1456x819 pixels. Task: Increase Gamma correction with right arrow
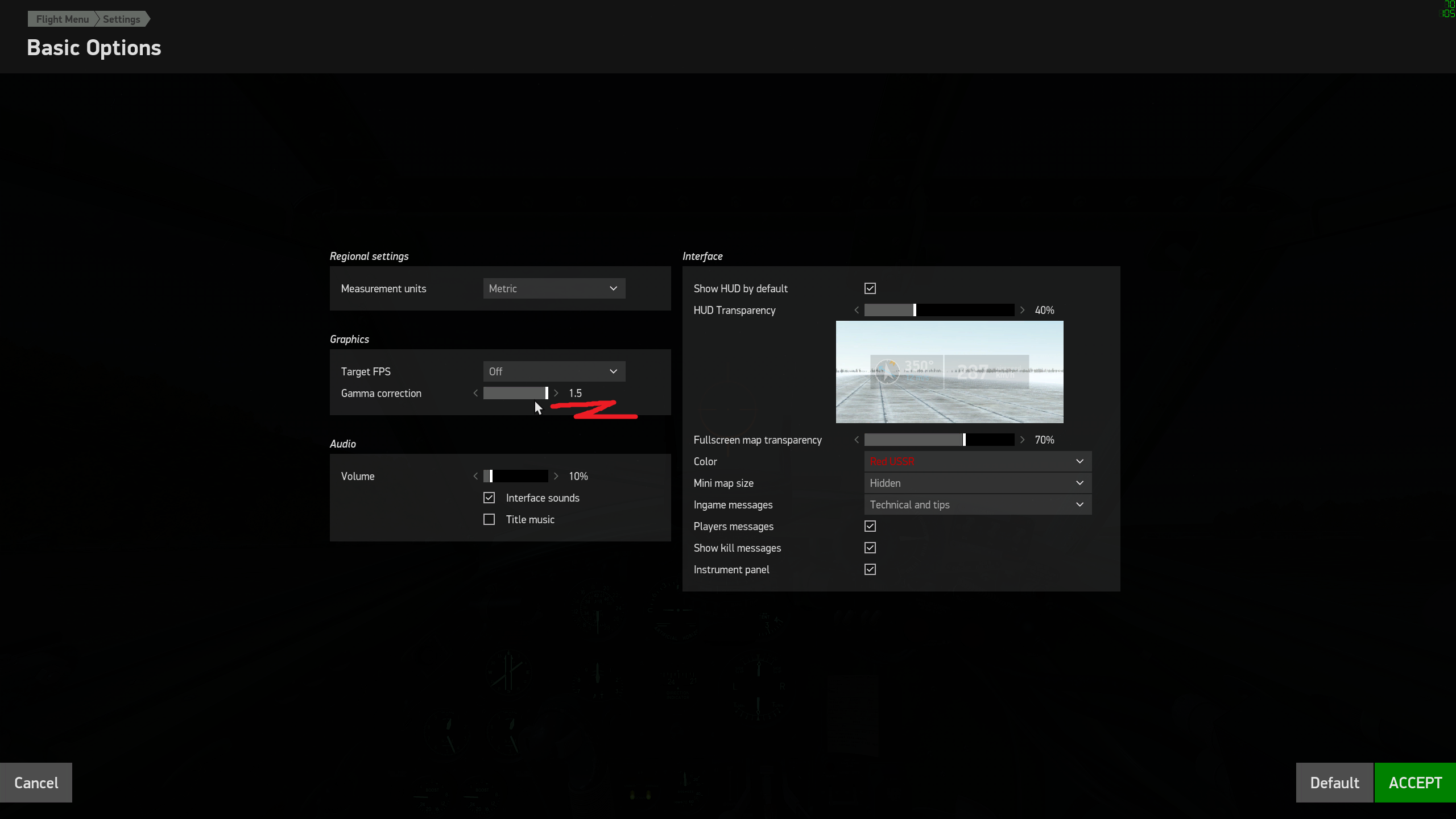pyautogui.click(x=556, y=394)
